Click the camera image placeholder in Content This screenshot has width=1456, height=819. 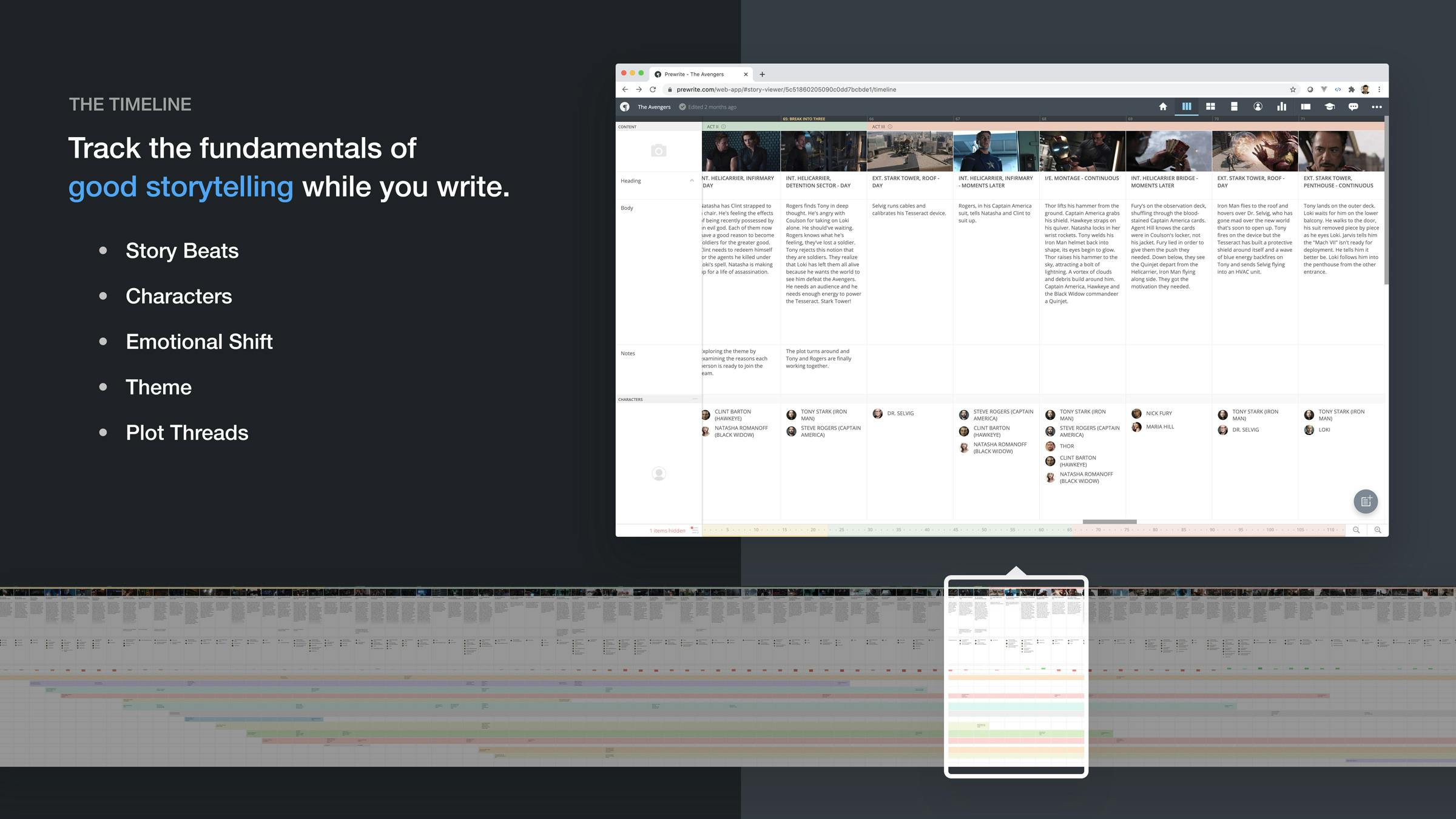pyautogui.click(x=658, y=150)
